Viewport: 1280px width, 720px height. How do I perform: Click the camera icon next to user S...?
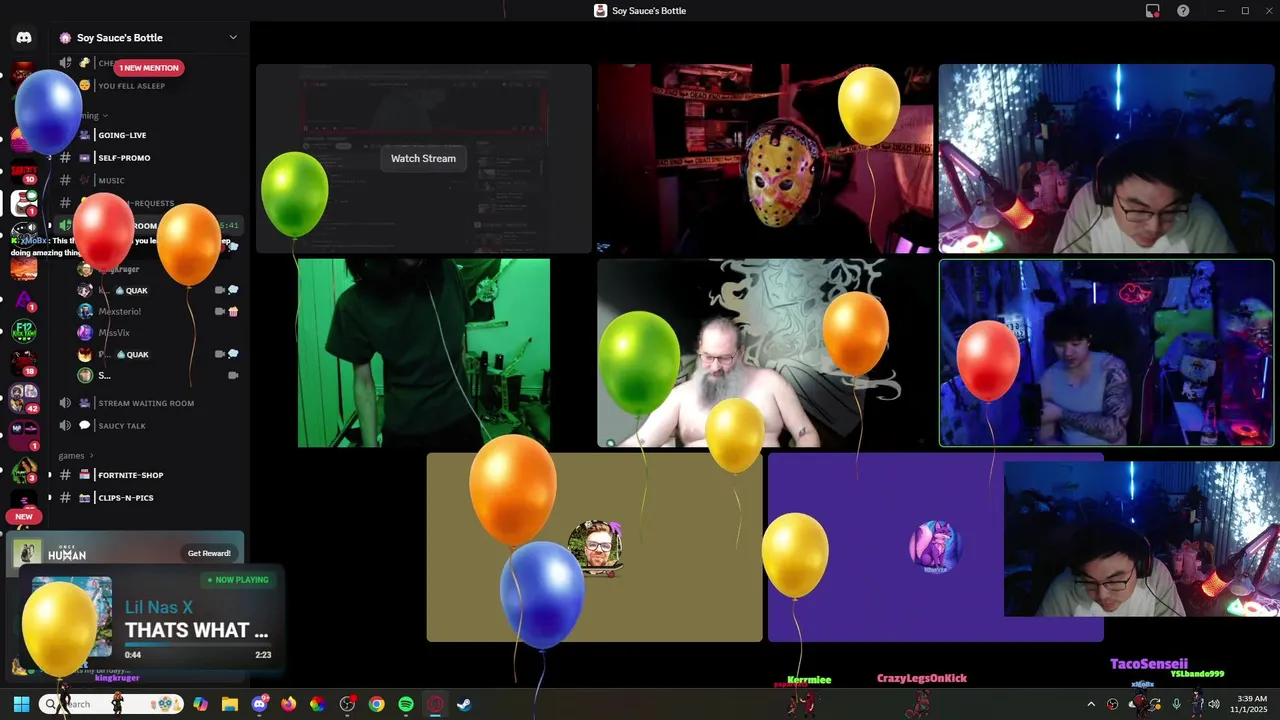point(233,376)
